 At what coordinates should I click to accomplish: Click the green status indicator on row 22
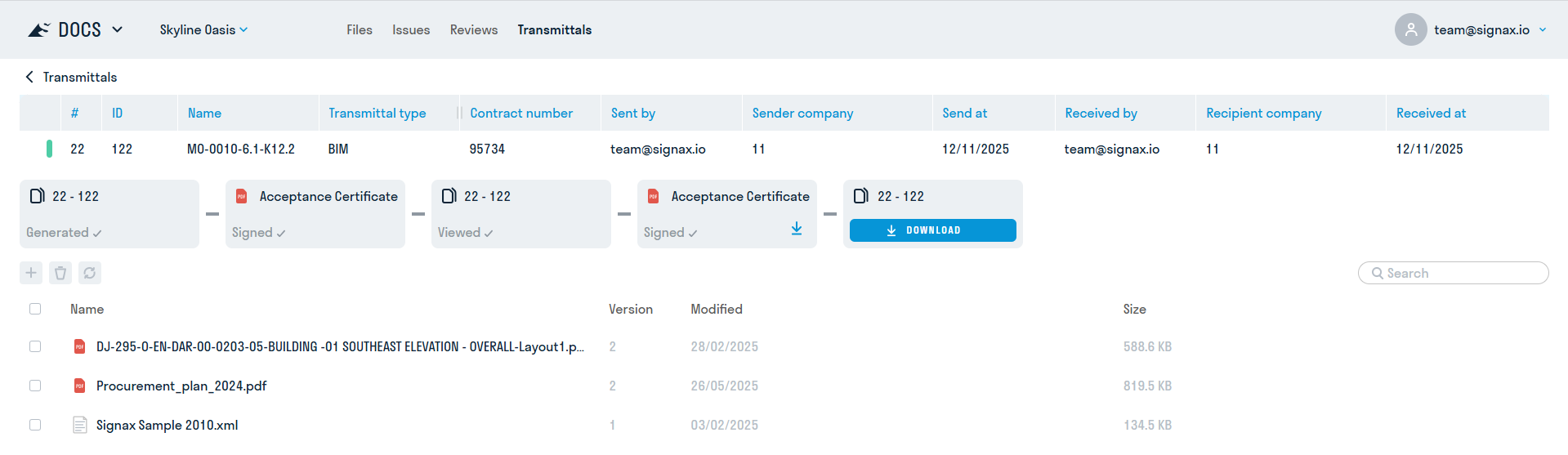click(49, 149)
